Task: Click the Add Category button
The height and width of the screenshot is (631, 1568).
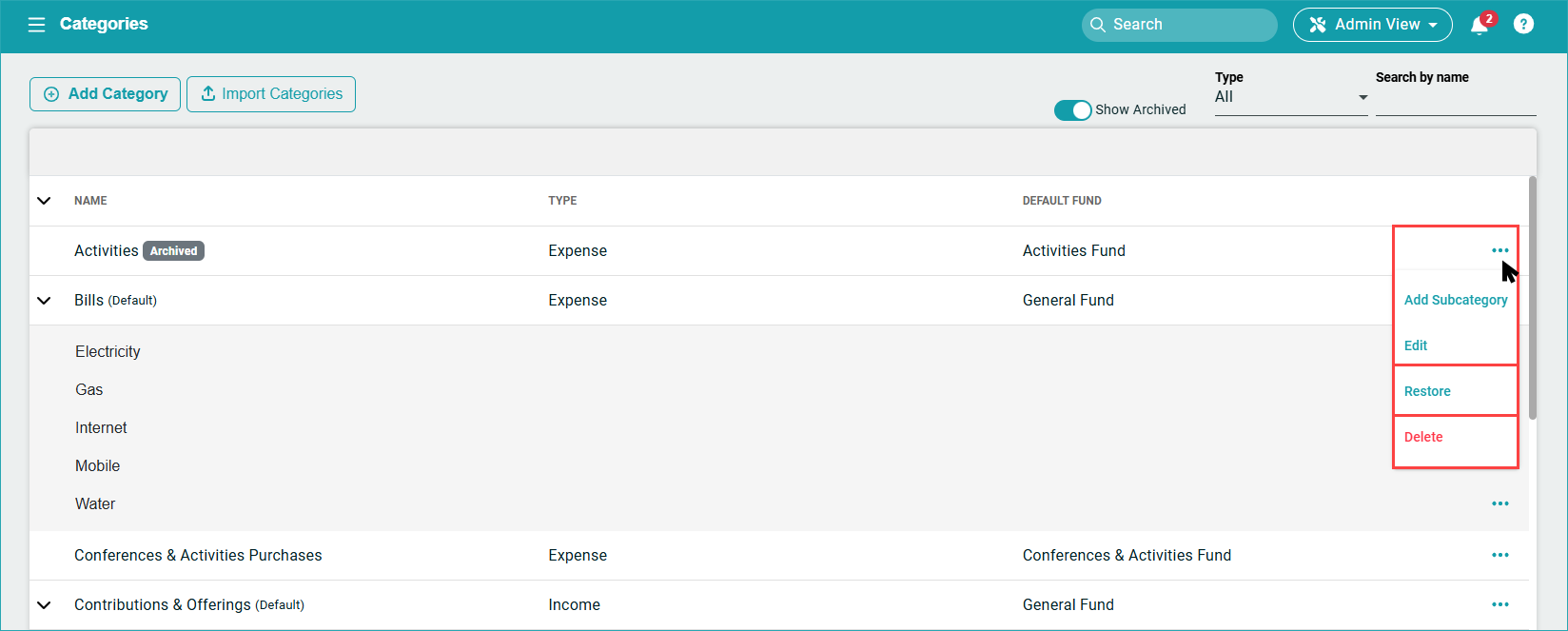Action: pos(106,94)
